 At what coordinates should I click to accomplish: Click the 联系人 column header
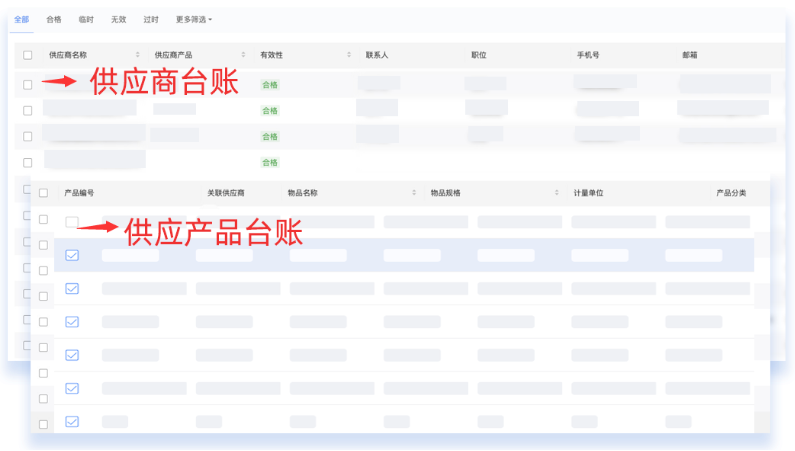pos(377,55)
